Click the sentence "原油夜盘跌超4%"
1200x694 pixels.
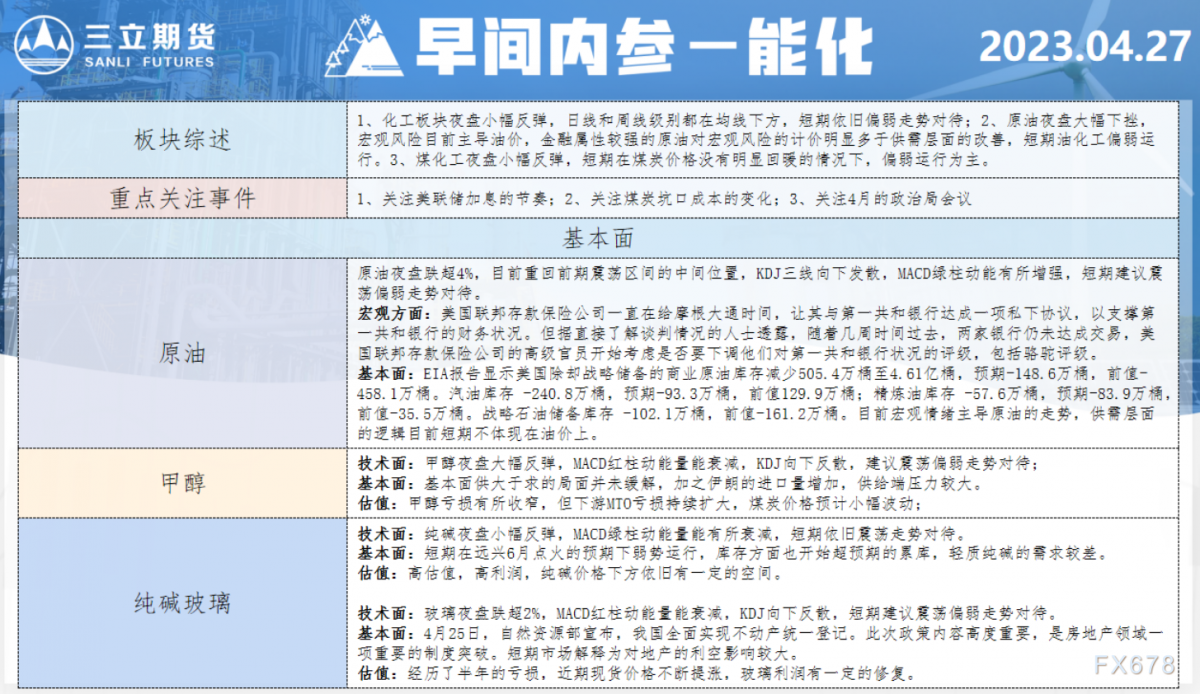(x=417, y=272)
